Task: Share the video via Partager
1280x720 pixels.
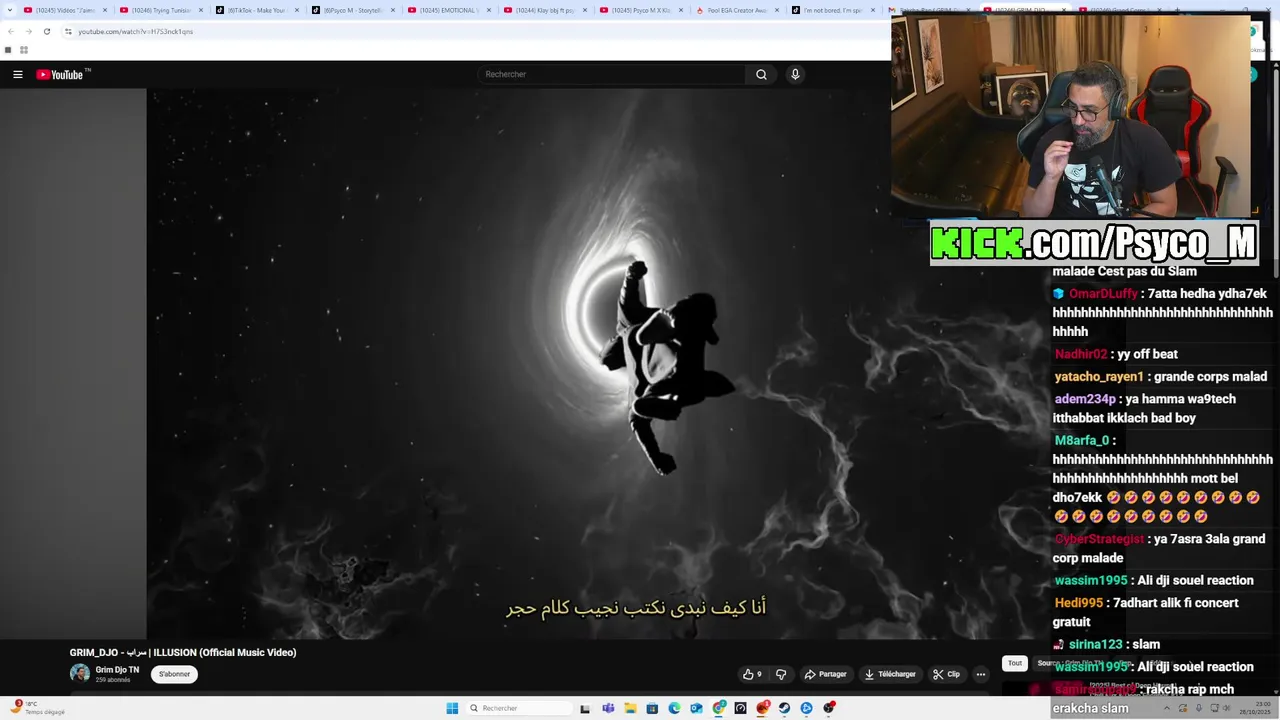Action: [x=826, y=674]
